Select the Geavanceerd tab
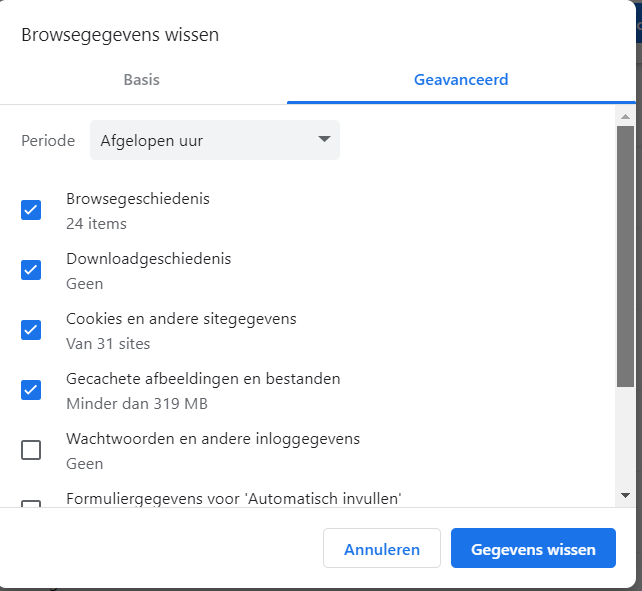The height and width of the screenshot is (591, 642). pyautogui.click(x=461, y=80)
